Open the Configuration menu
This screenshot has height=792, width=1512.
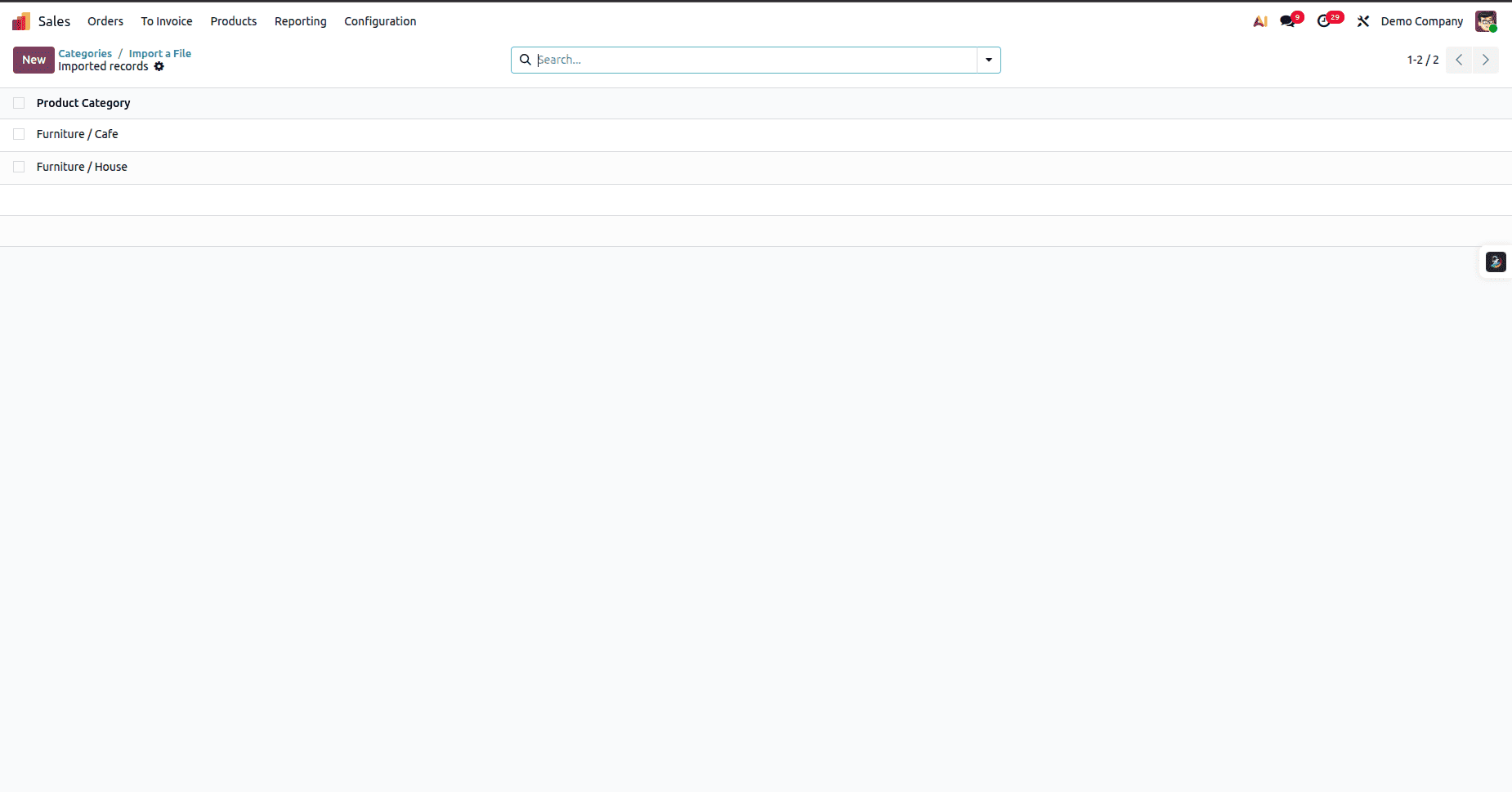(380, 20)
